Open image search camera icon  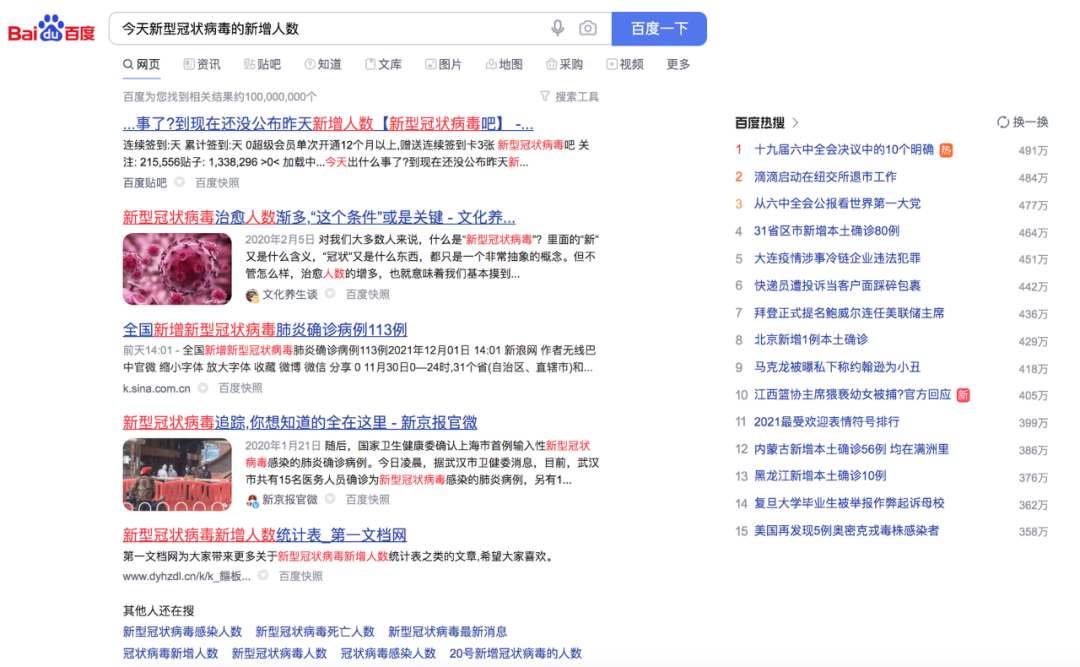click(x=588, y=28)
